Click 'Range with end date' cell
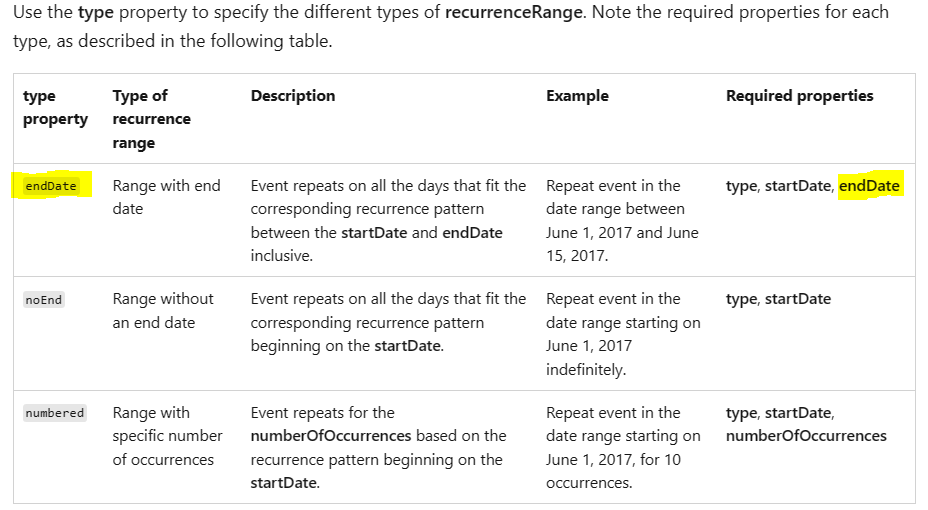This screenshot has height=510, width=928. (166, 197)
